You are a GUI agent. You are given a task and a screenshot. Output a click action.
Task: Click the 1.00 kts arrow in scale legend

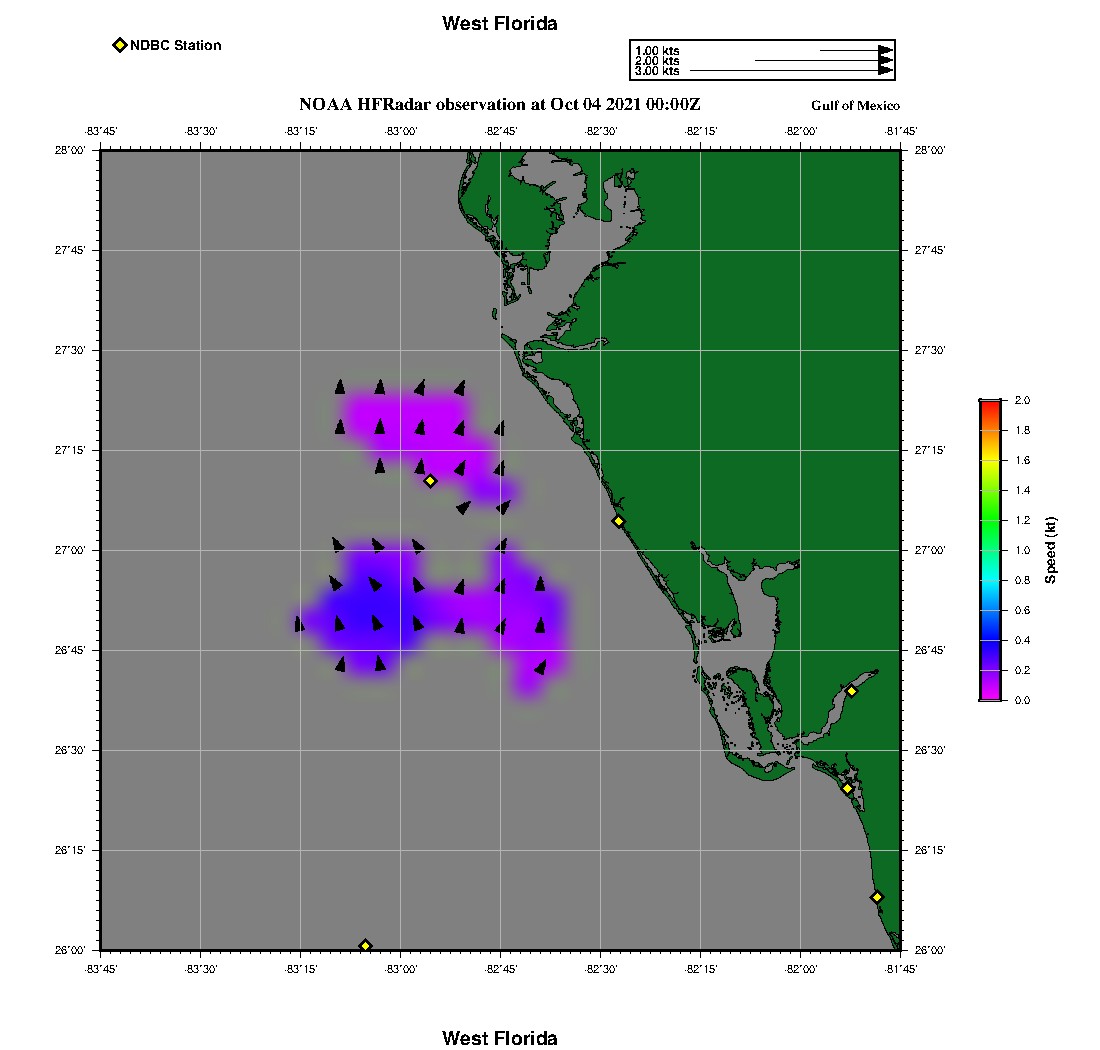coord(856,51)
